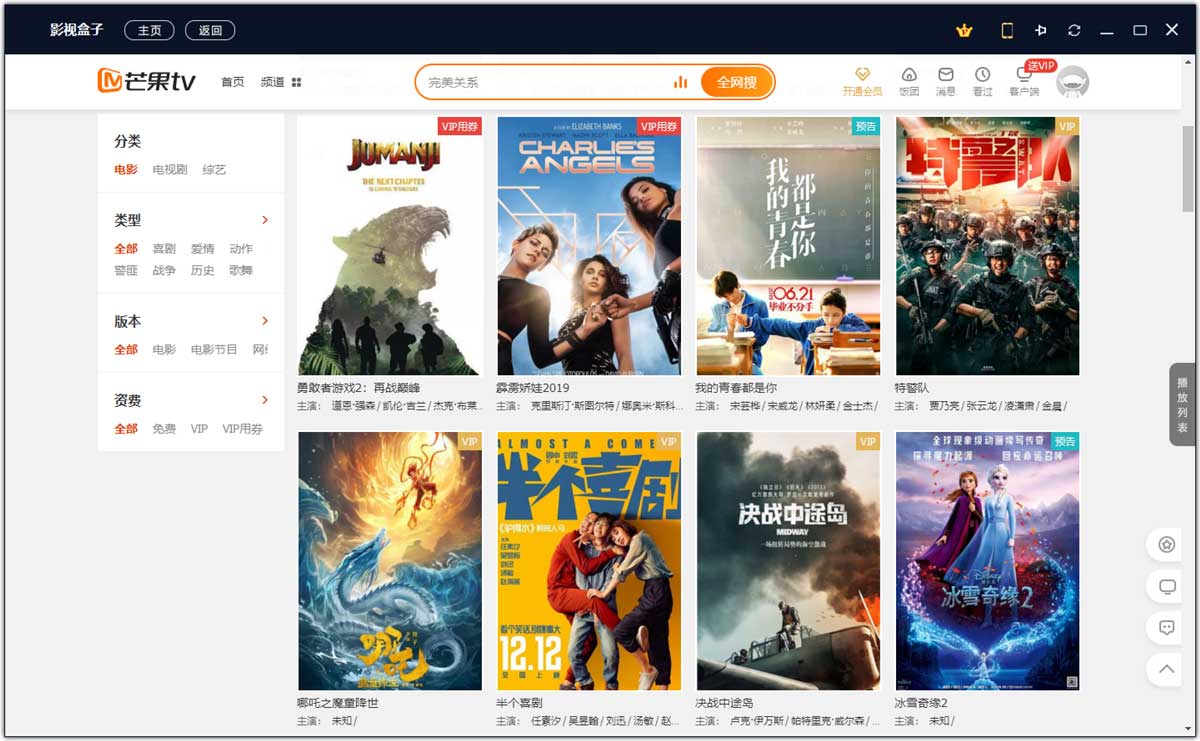Click the 主页 button in title bar

pyautogui.click(x=149, y=30)
